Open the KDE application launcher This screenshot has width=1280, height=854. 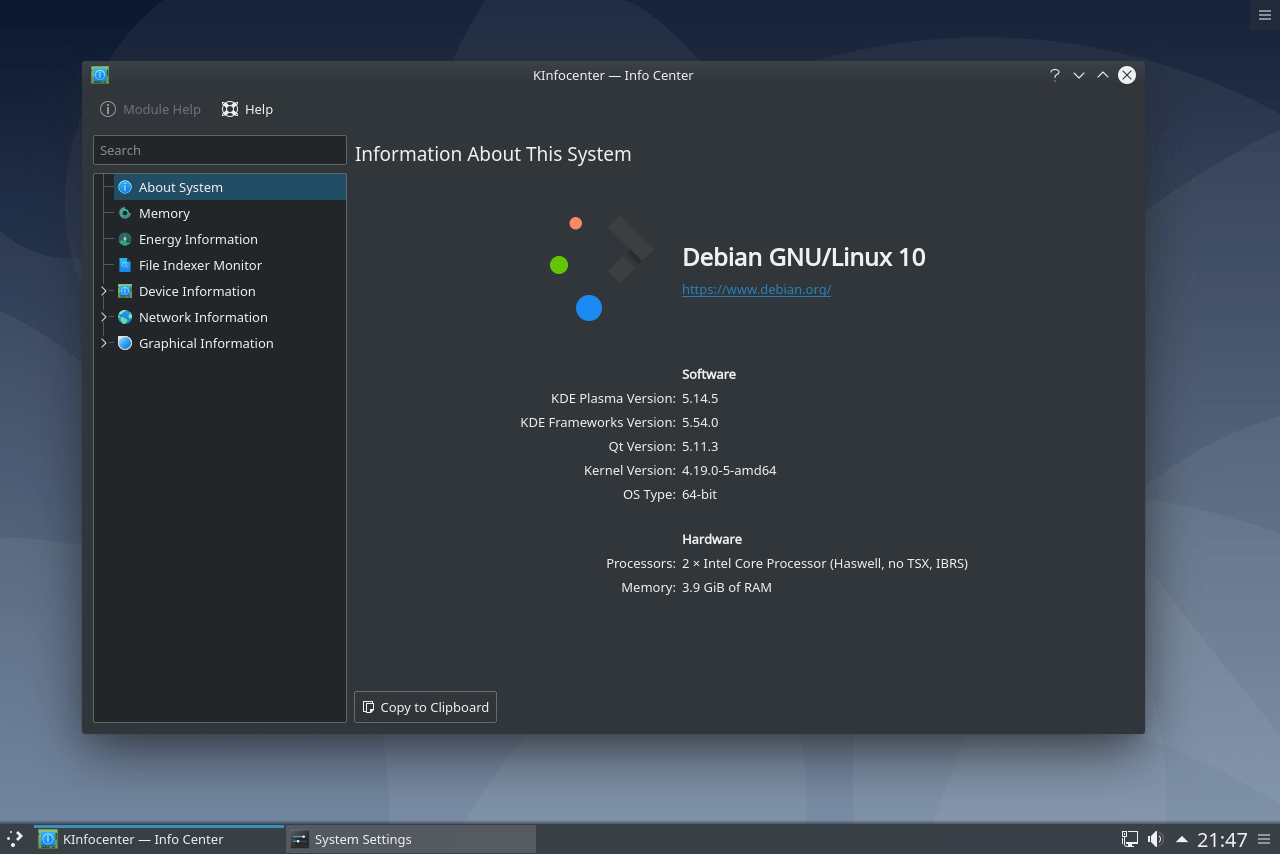pos(13,839)
